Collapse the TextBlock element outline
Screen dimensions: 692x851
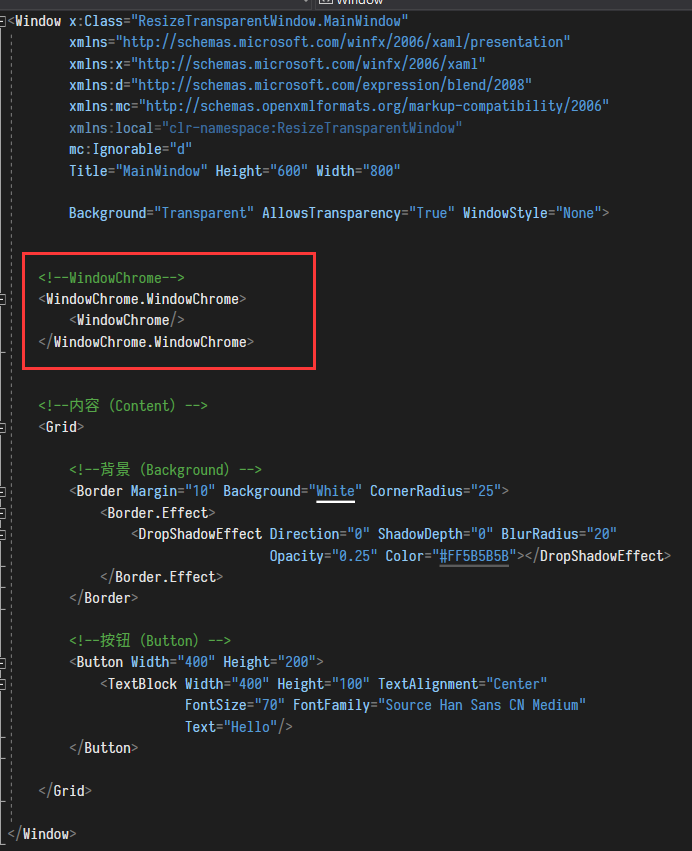pos(2,684)
